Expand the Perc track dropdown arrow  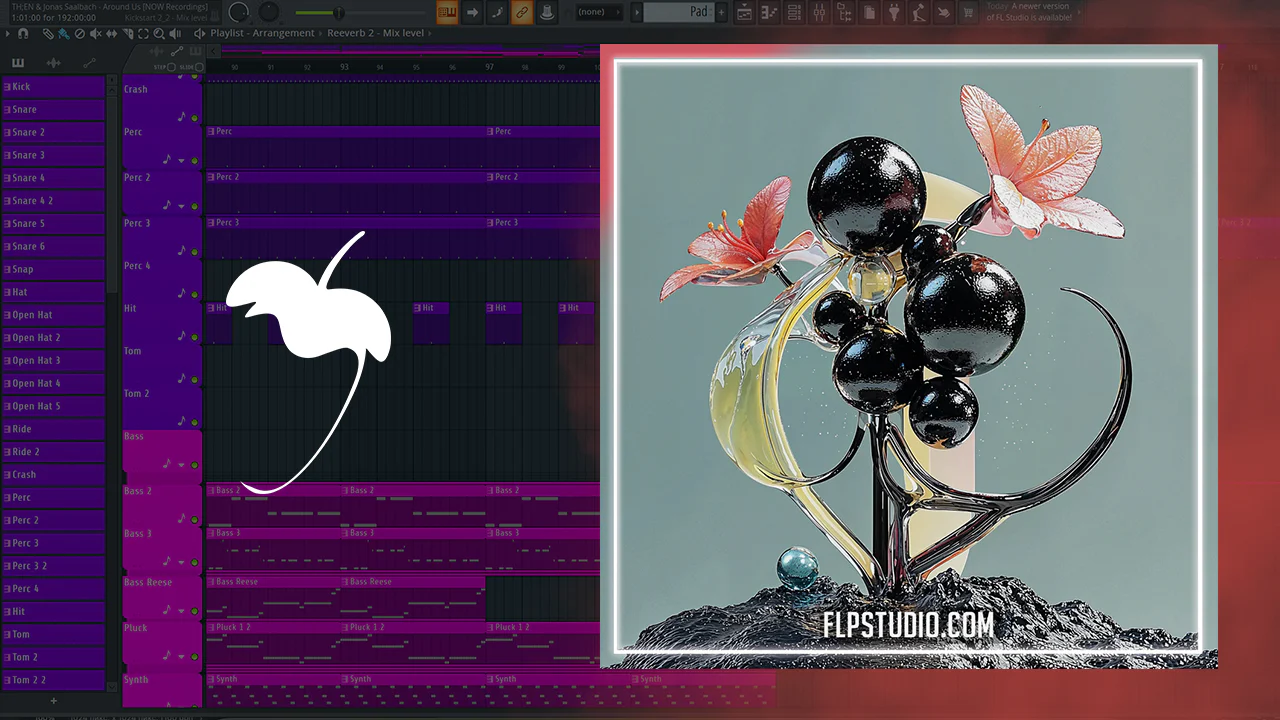(181, 160)
